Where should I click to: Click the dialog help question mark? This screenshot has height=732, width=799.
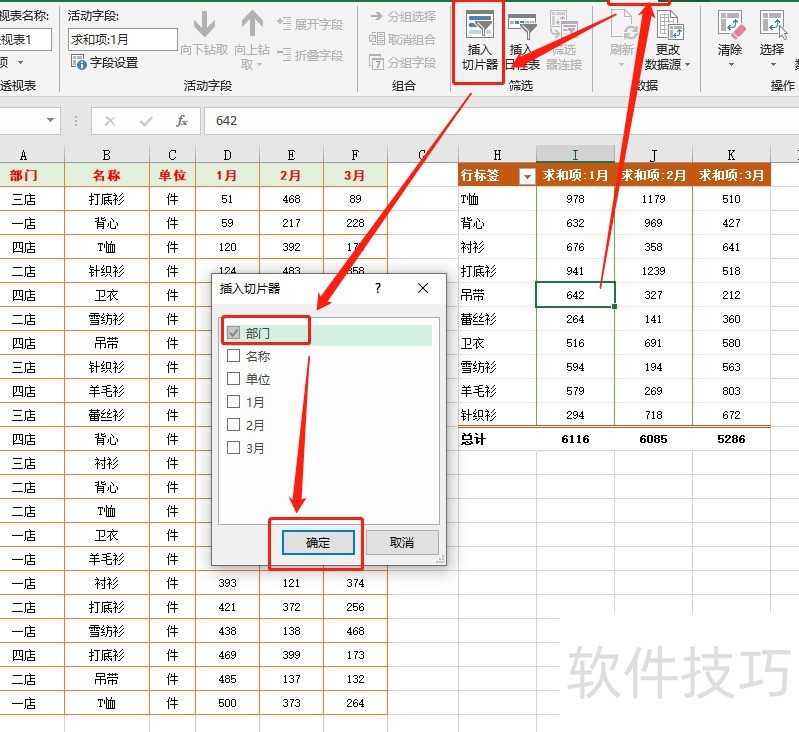[x=378, y=288]
